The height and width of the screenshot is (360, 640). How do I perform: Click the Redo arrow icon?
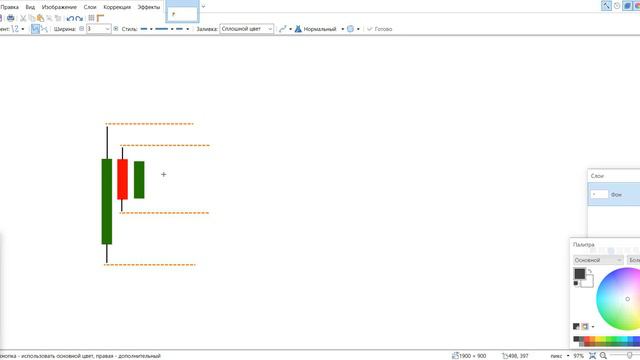(79, 18)
